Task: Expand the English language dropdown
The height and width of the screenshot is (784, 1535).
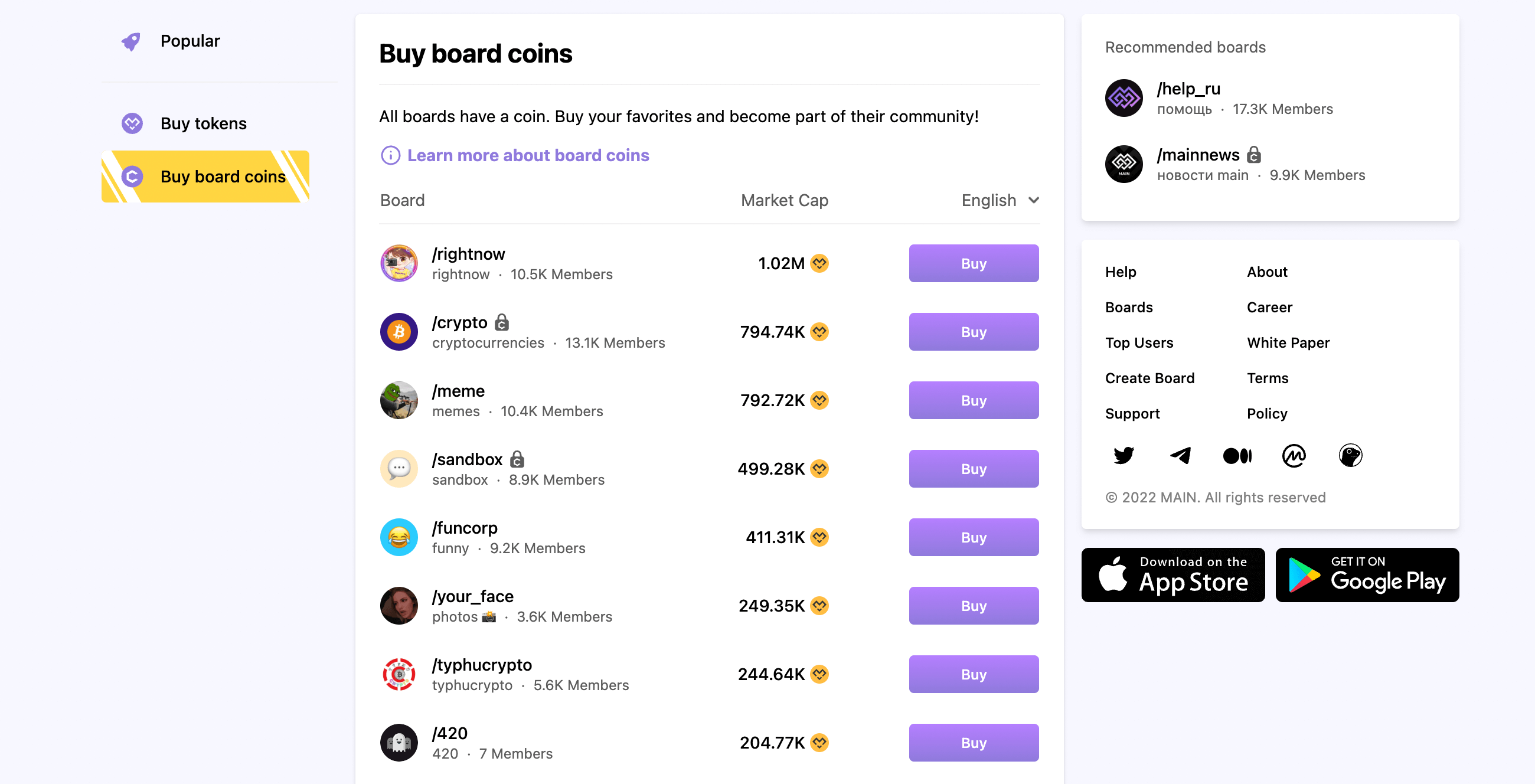Action: 1001,200
